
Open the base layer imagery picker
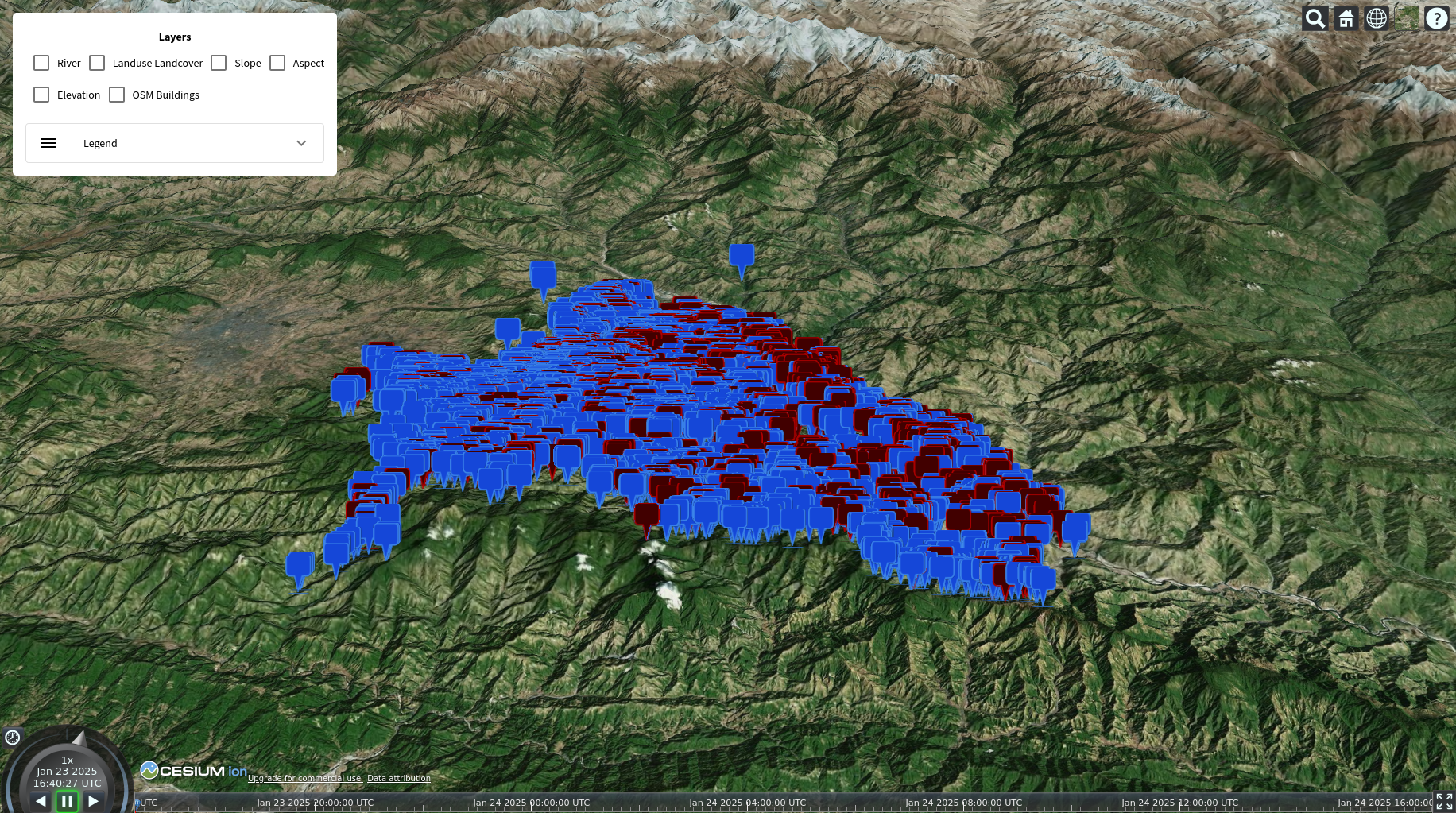pos(1407,18)
